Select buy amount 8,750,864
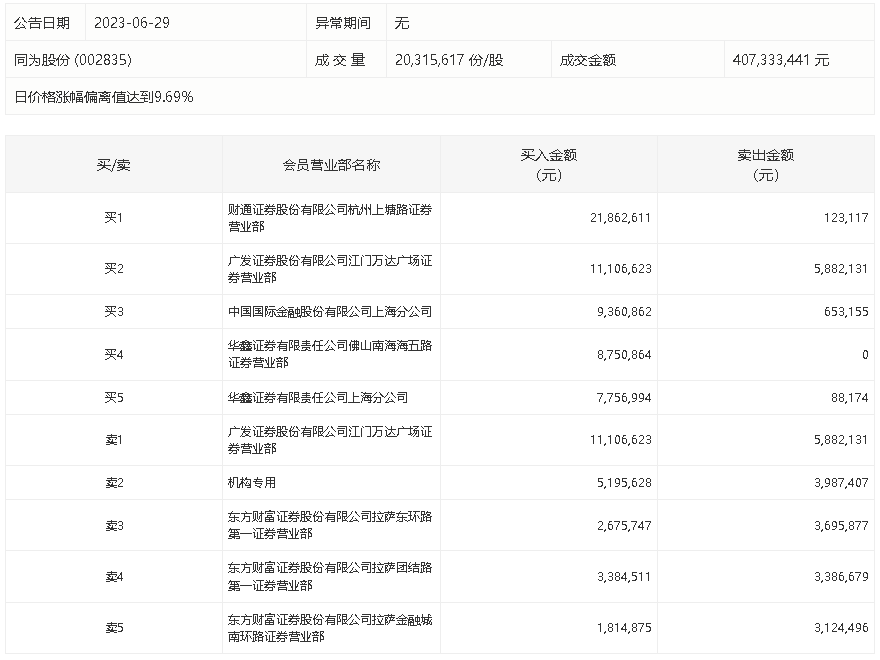The height and width of the screenshot is (660, 880). click(x=624, y=355)
